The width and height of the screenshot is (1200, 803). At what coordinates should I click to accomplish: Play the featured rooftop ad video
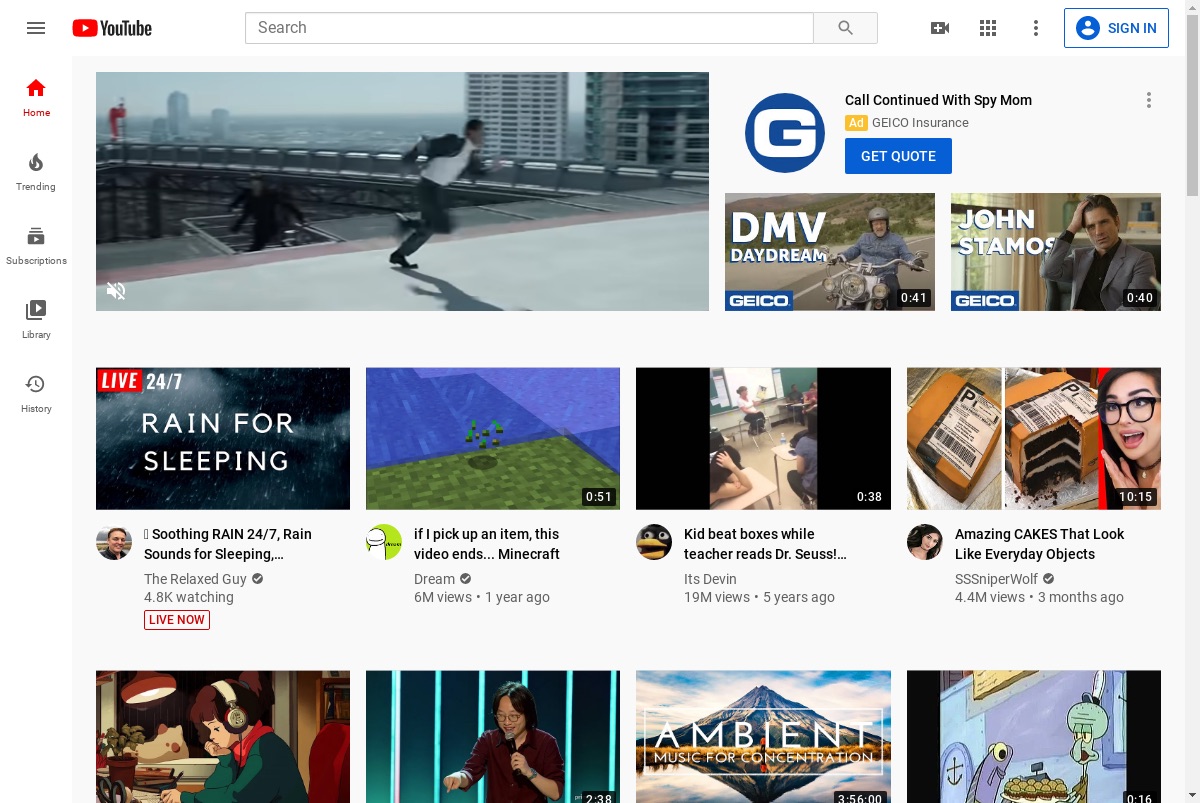(x=402, y=191)
